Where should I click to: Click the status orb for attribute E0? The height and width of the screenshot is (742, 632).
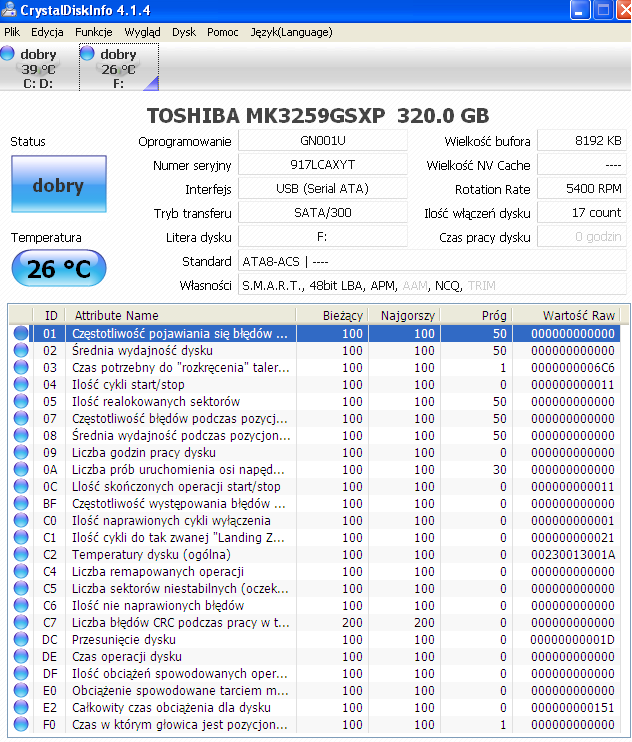21,690
